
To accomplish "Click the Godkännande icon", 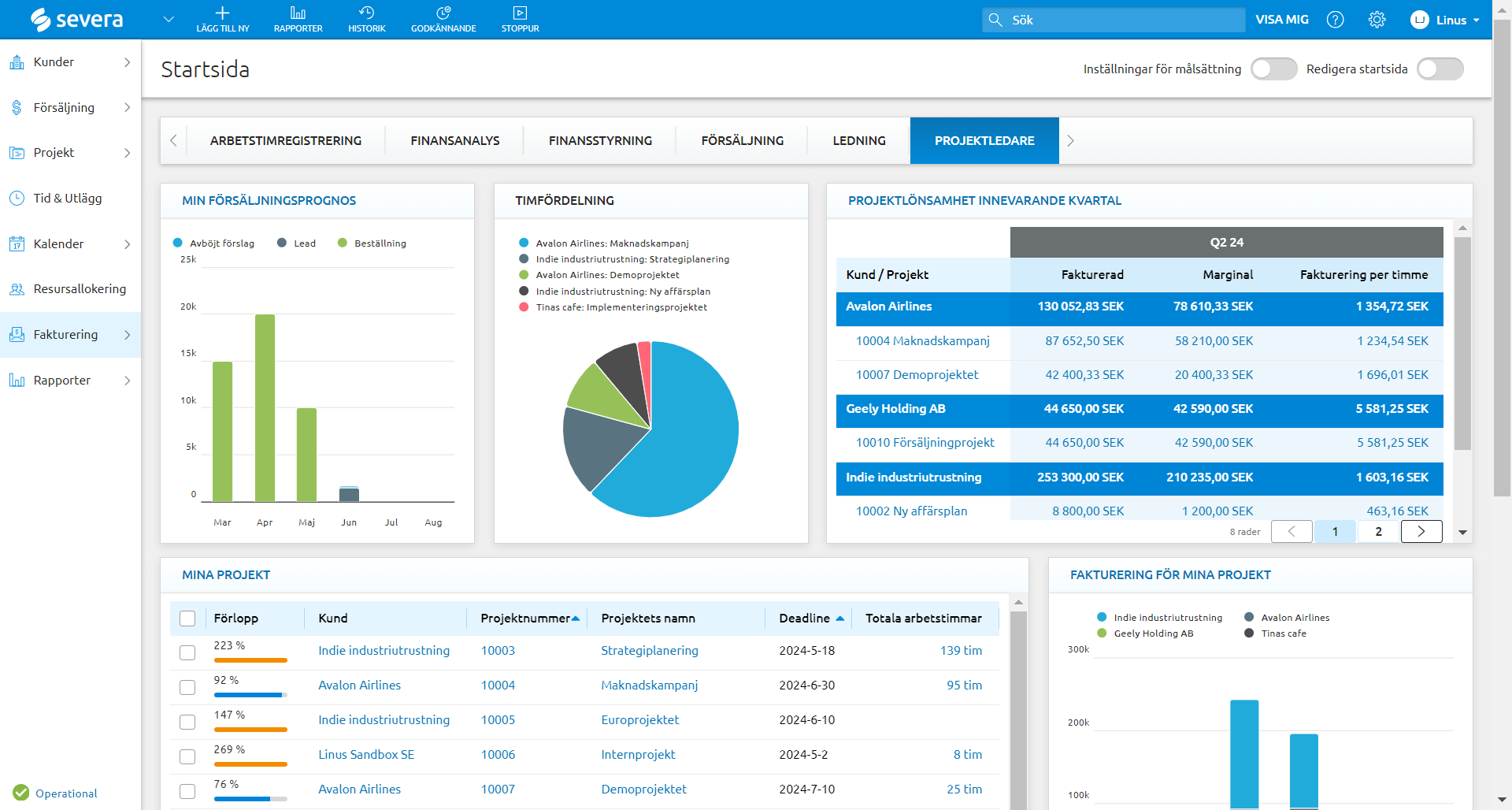I will tap(443, 13).
